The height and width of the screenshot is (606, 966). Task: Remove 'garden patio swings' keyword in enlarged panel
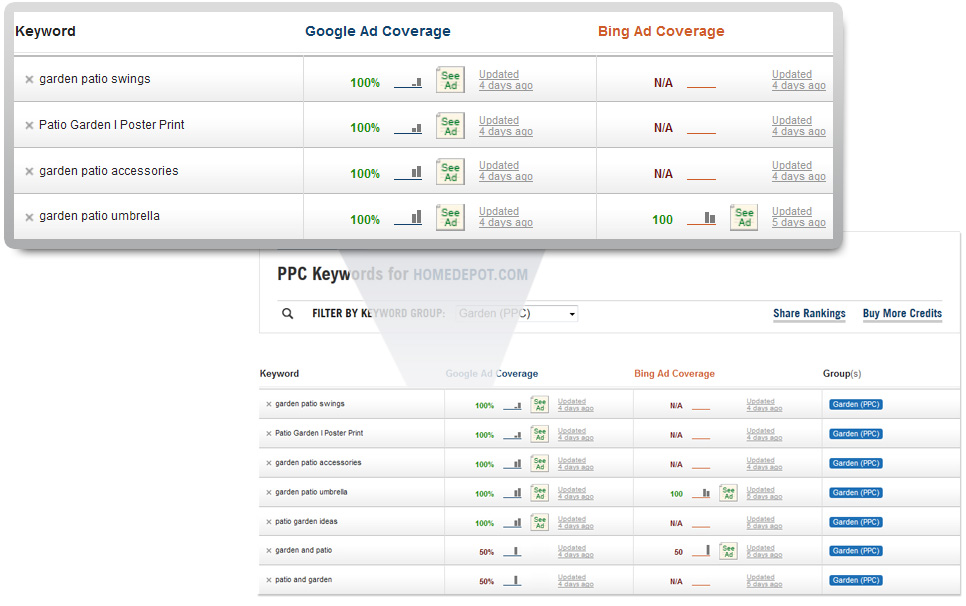click(x=29, y=80)
